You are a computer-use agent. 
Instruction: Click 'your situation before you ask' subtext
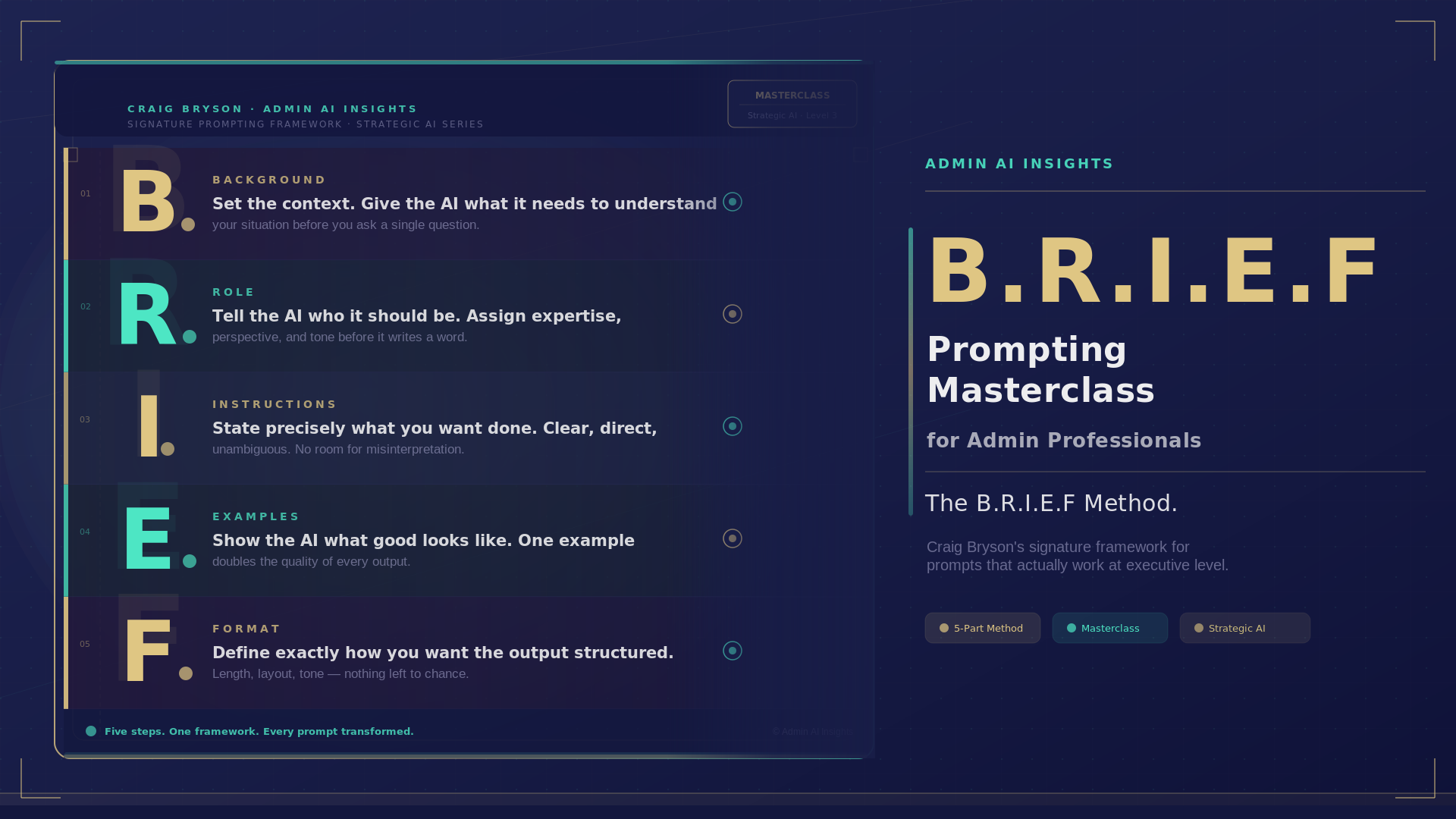(346, 225)
